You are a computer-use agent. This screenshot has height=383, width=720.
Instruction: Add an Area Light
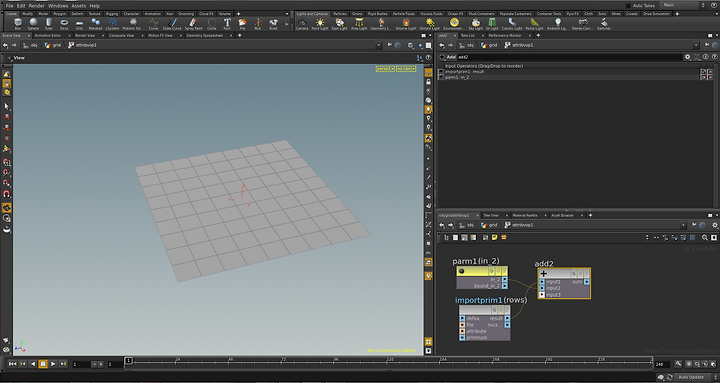(x=359, y=23)
